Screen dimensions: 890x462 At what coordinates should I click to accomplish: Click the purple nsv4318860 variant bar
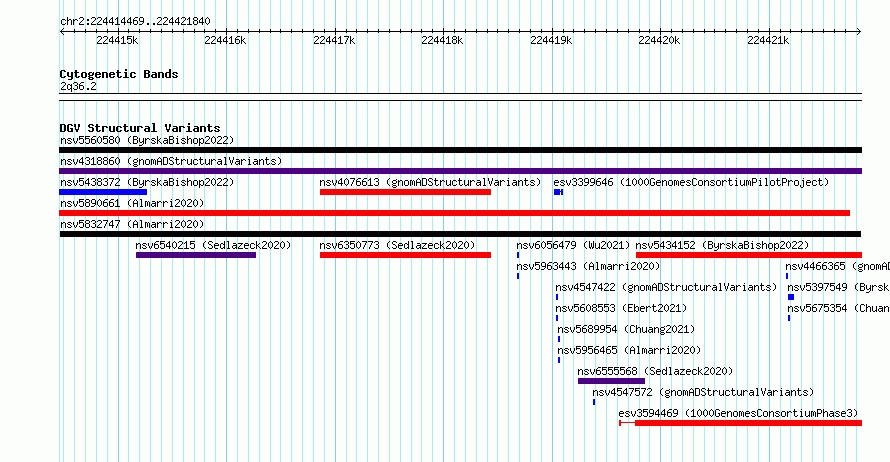(460, 171)
